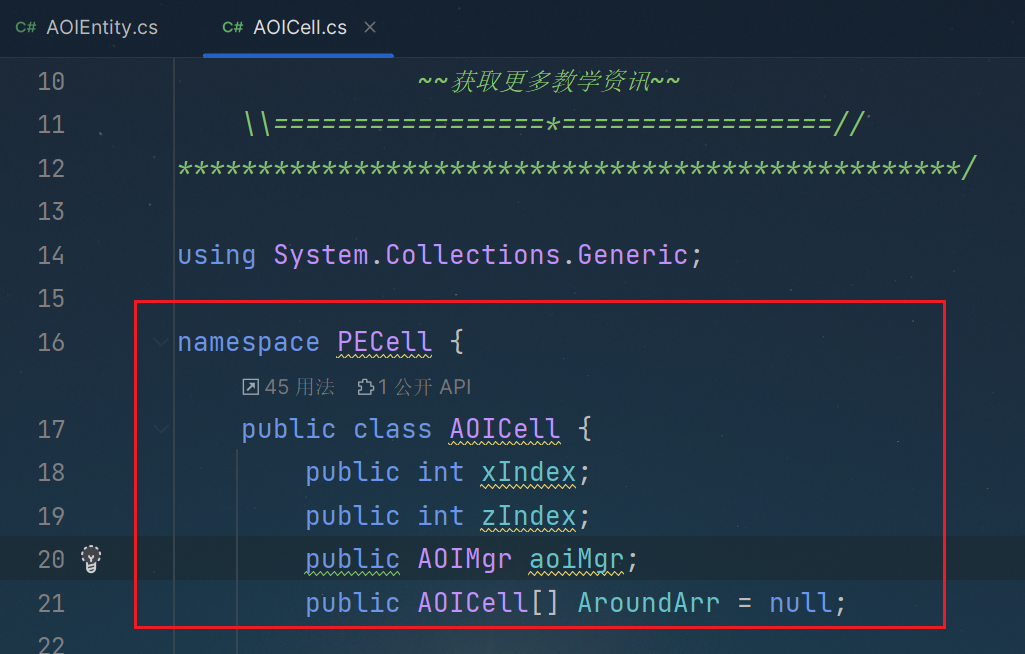The width and height of the screenshot is (1025, 654).
Task: Switch to the AOIEntity.cs tab
Action: click(x=87, y=27)
